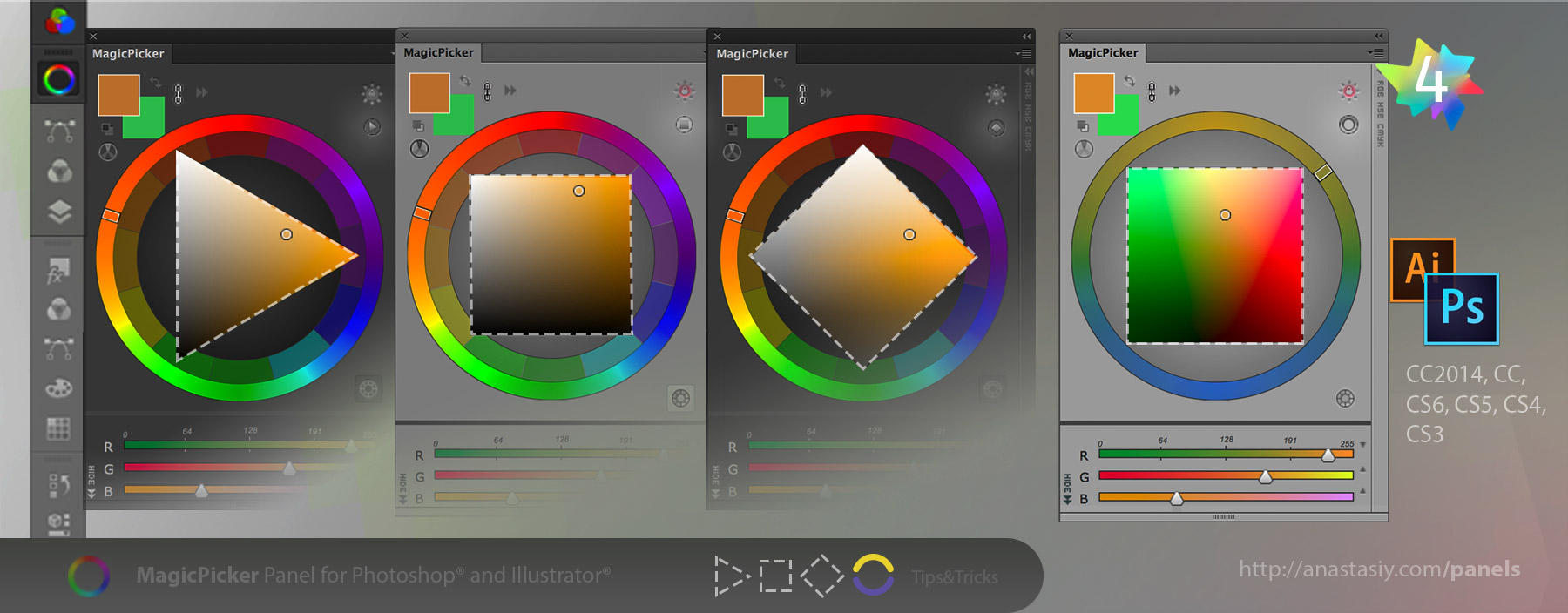Open the grid swatches icon in left toolbar

coord(58,428)
